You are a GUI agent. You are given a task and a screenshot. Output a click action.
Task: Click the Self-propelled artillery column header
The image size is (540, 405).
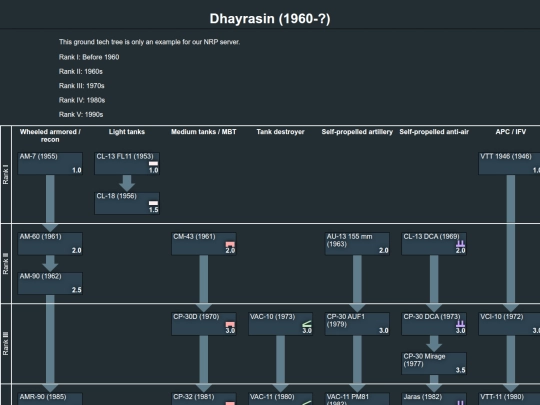coord(357,132)
